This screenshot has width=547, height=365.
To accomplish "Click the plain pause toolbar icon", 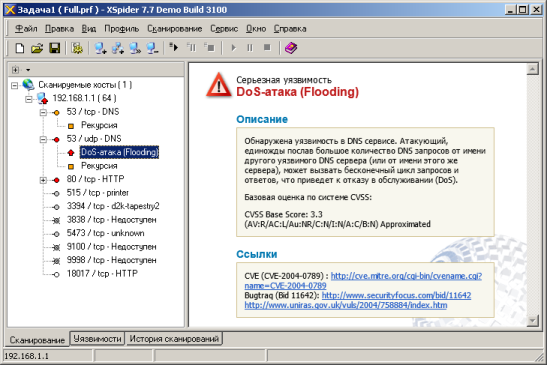I will 250,47.
